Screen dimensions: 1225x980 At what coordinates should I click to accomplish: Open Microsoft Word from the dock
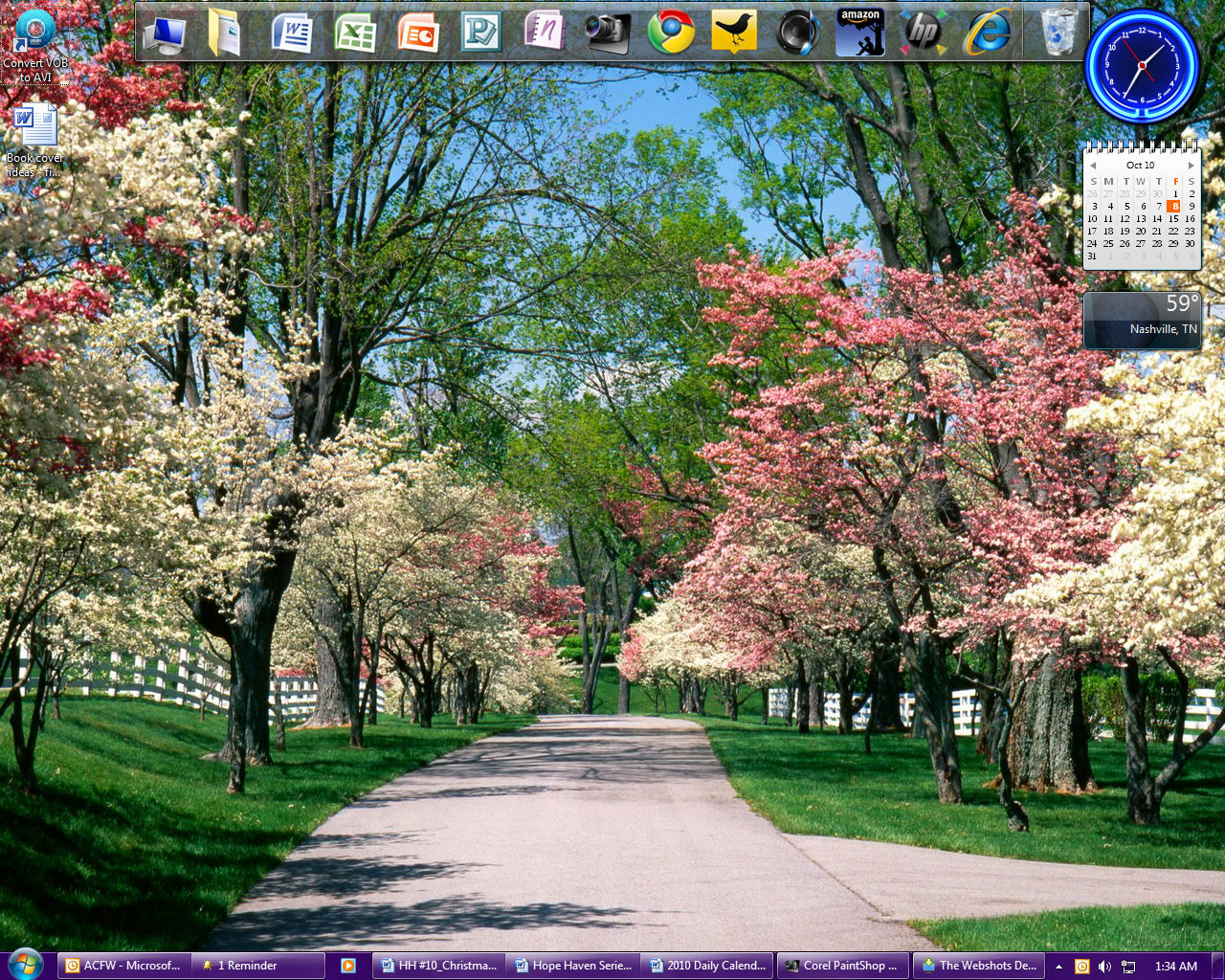coord(292,33)
